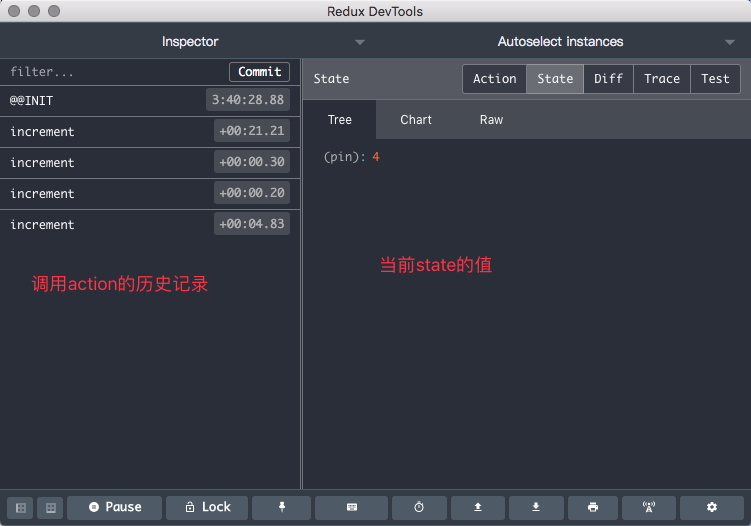The image size is (751, 526).
Task: Switch to the State tab button
Action: click(x=555, y=79)
